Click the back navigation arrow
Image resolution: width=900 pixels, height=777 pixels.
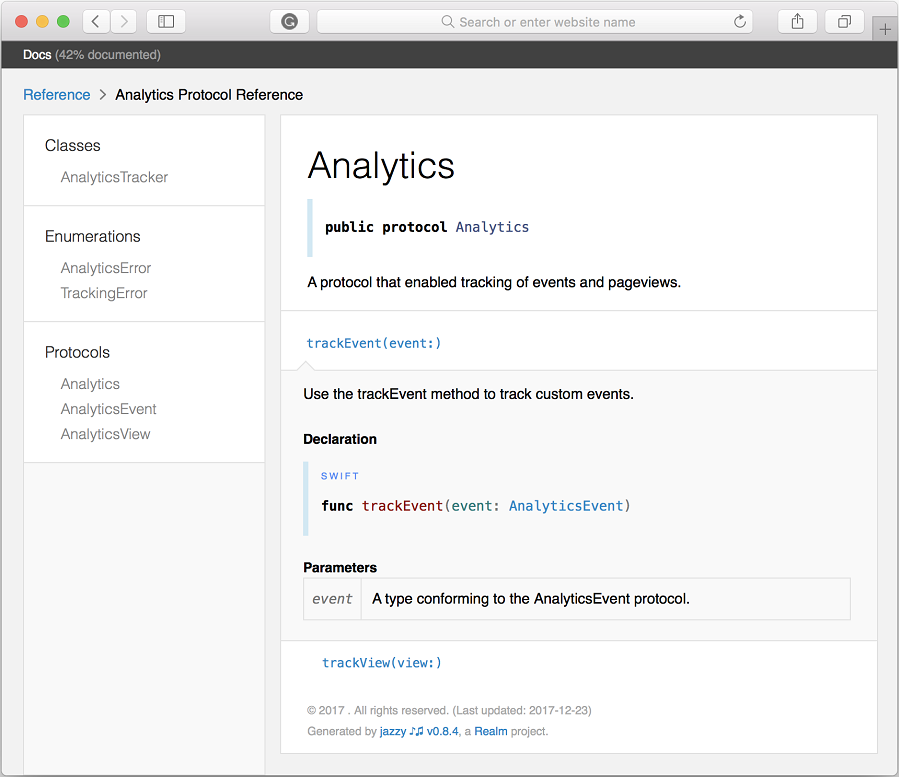pyautogui.click(x=95, y=21)
